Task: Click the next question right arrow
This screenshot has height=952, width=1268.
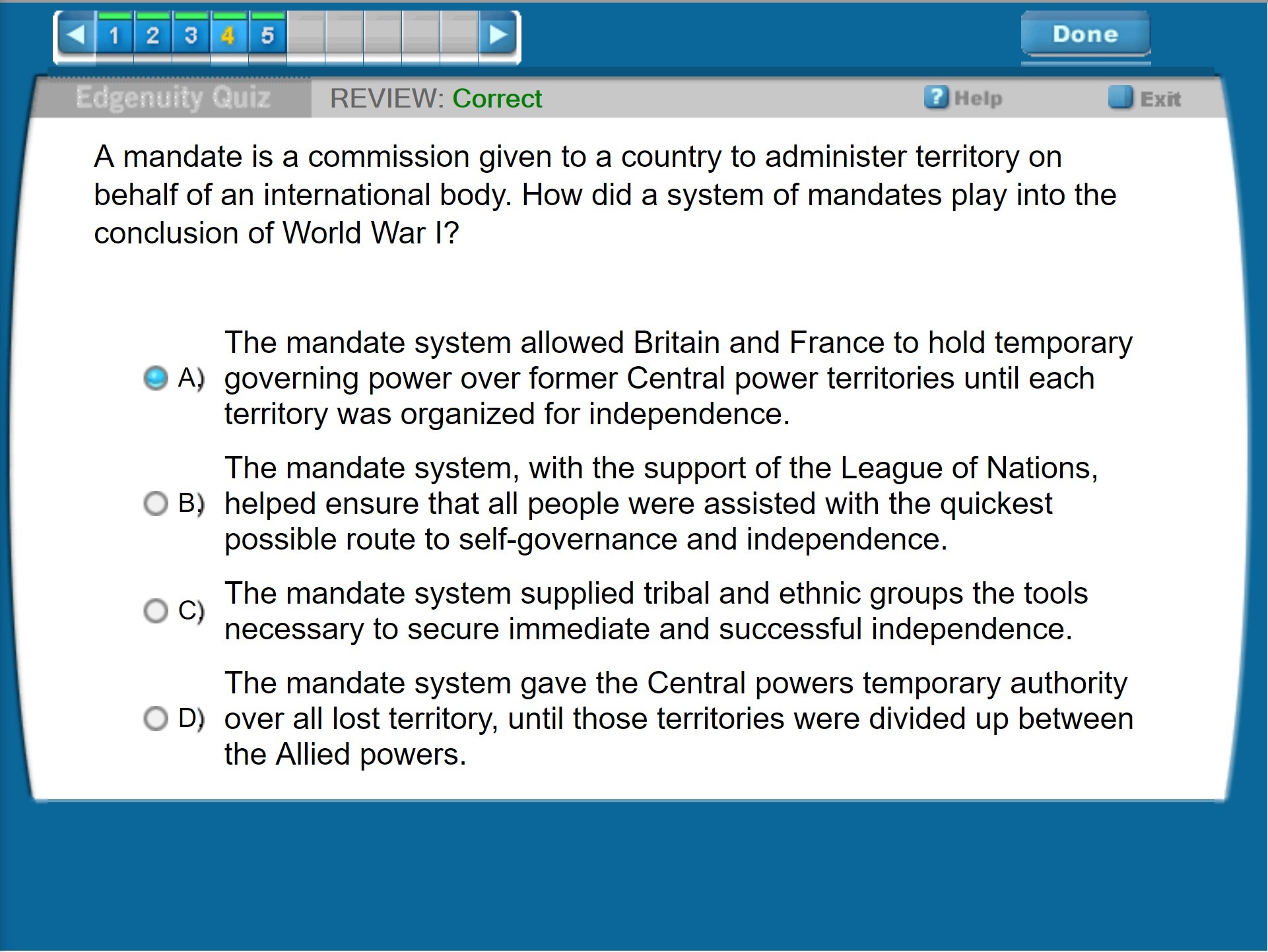Action: (498, 35)
